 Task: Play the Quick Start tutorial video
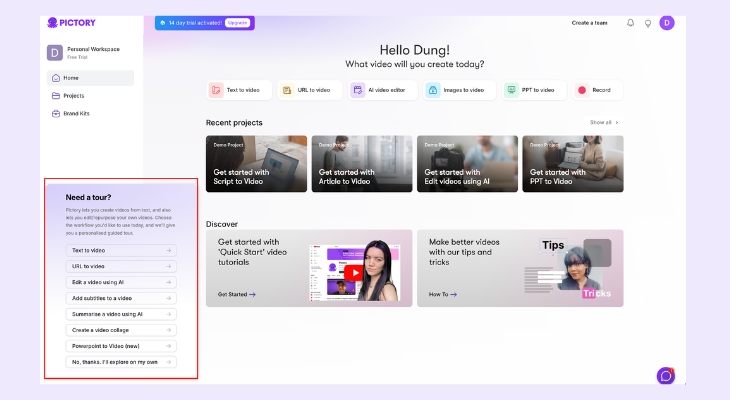(x=353, y=271)
